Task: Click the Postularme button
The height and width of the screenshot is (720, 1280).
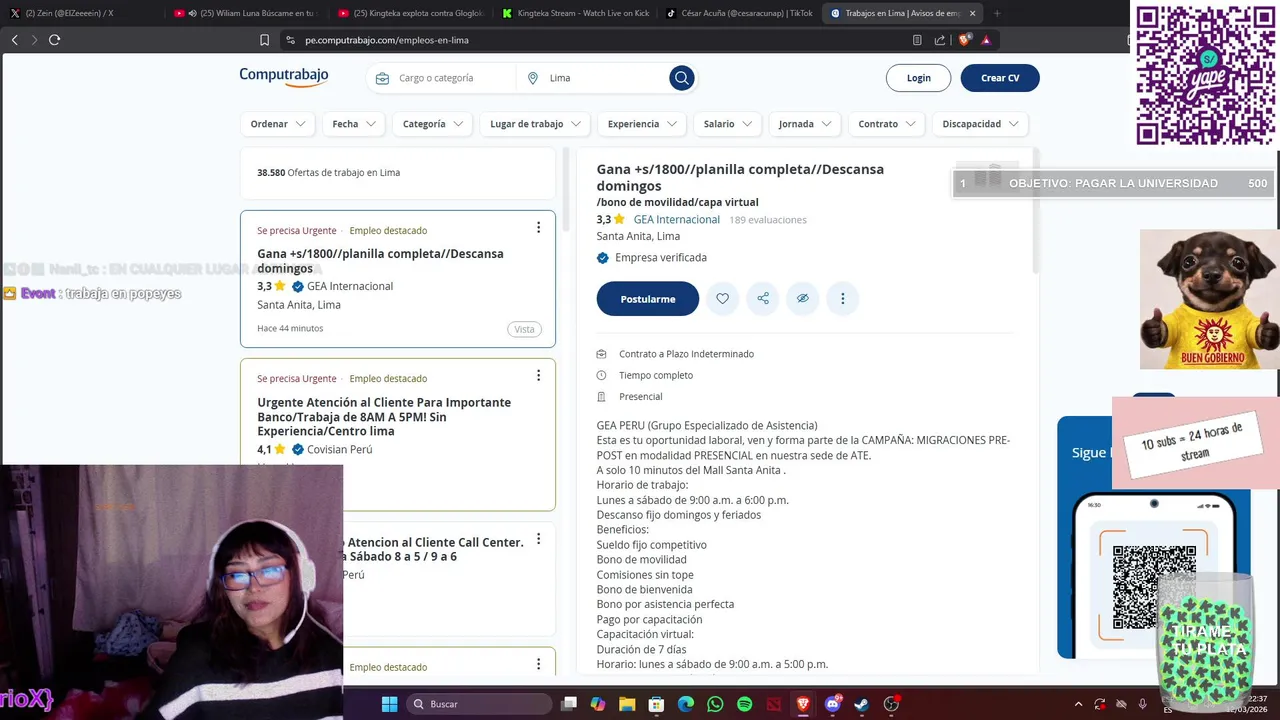Action: (x=647, y=299)
